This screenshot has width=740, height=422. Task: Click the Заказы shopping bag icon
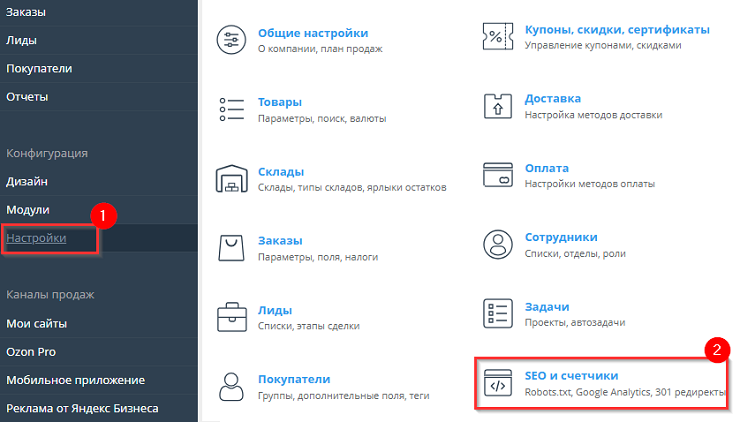(x=231, y=248)
